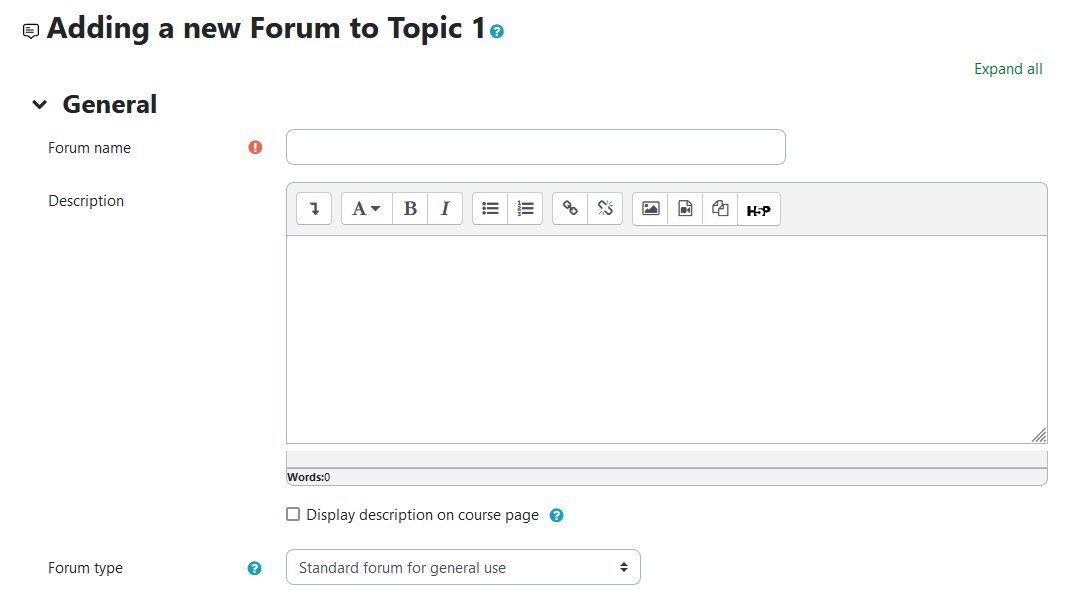
Task: Click the Expand all link
Action: [1008, 69]
